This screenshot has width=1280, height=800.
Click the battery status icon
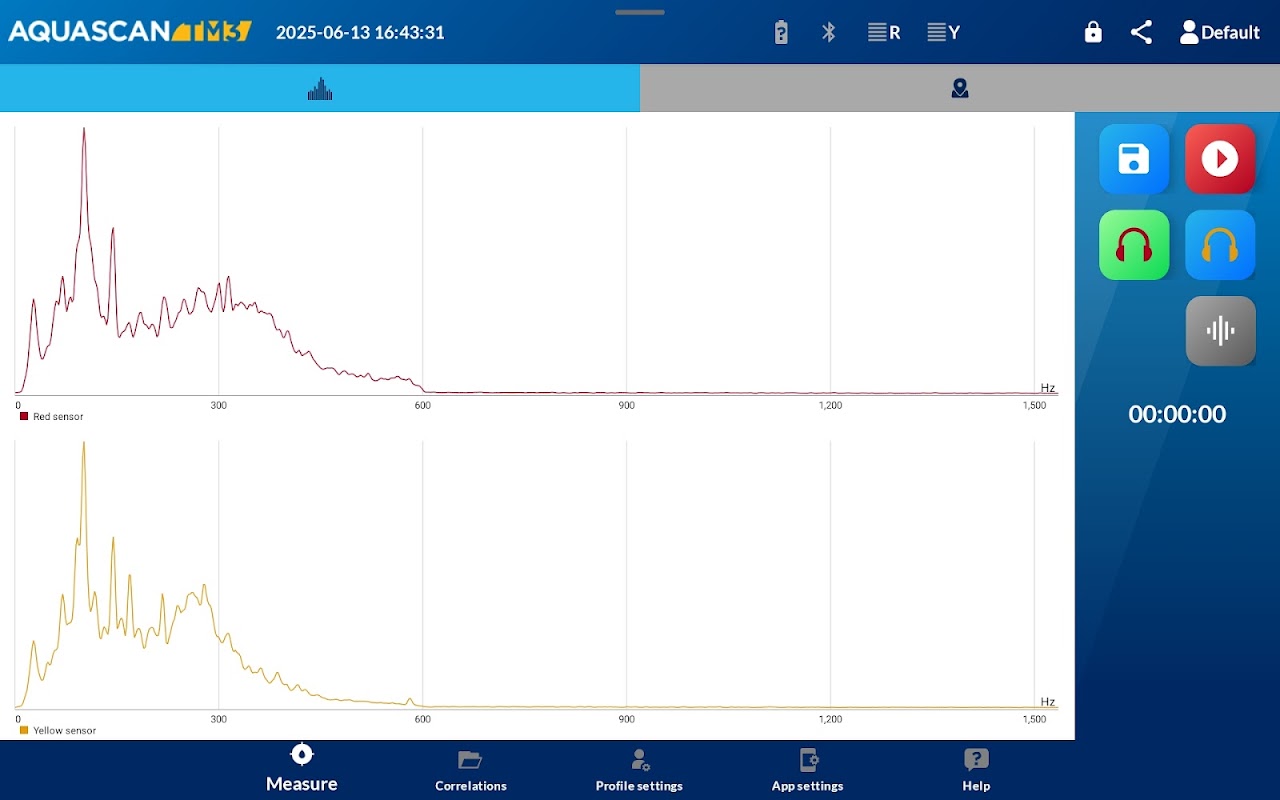pos(781,32)
